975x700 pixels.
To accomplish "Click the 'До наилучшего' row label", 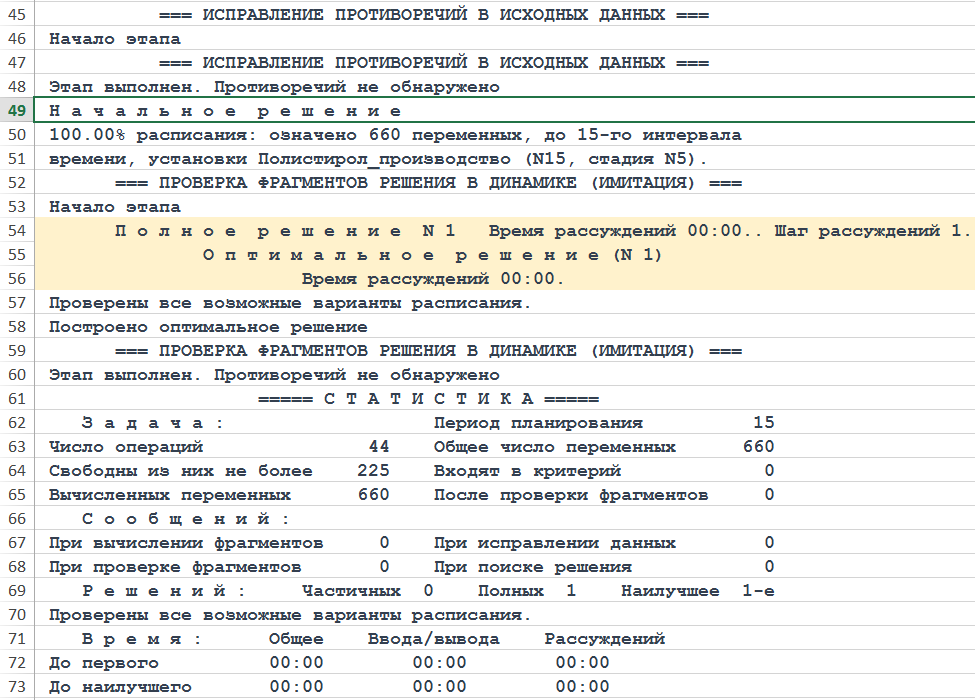I will (120, 687).
